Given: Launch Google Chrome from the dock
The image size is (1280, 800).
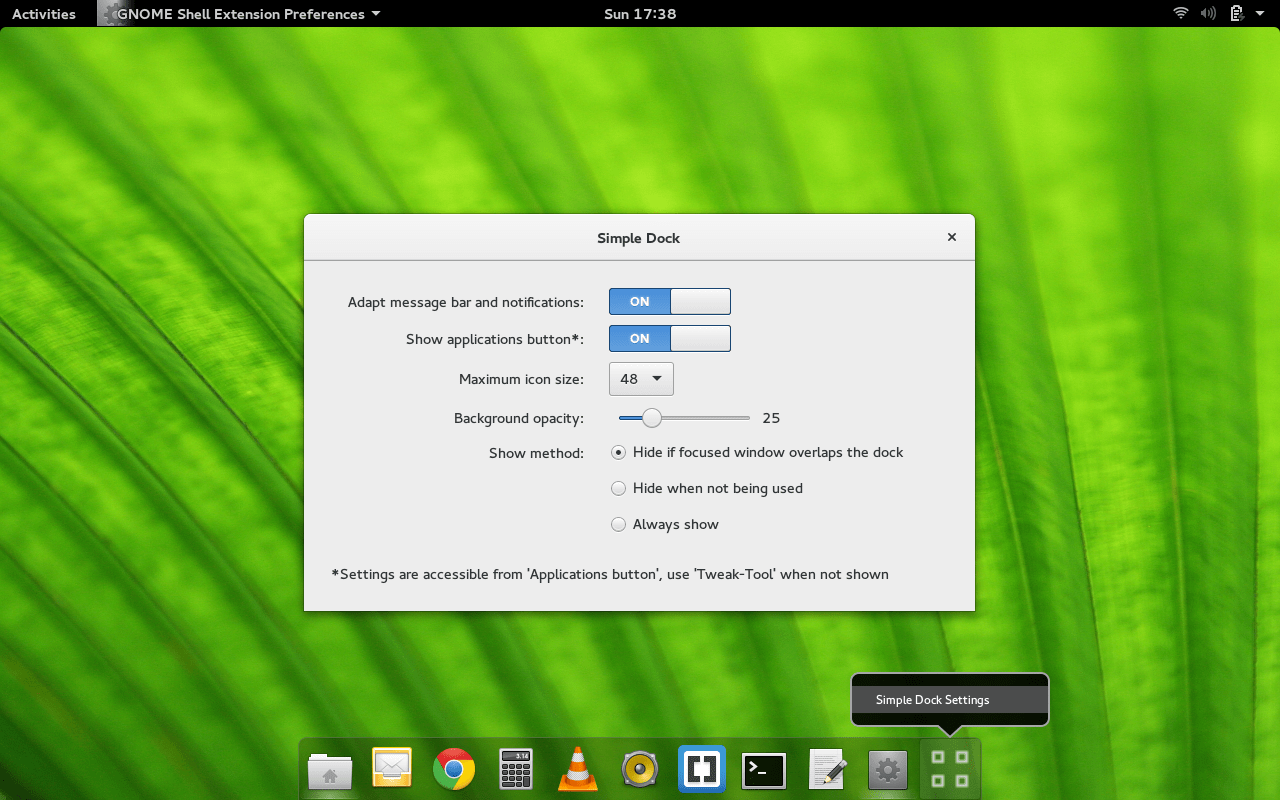Looking at the screenshot, I should point(454,769).
